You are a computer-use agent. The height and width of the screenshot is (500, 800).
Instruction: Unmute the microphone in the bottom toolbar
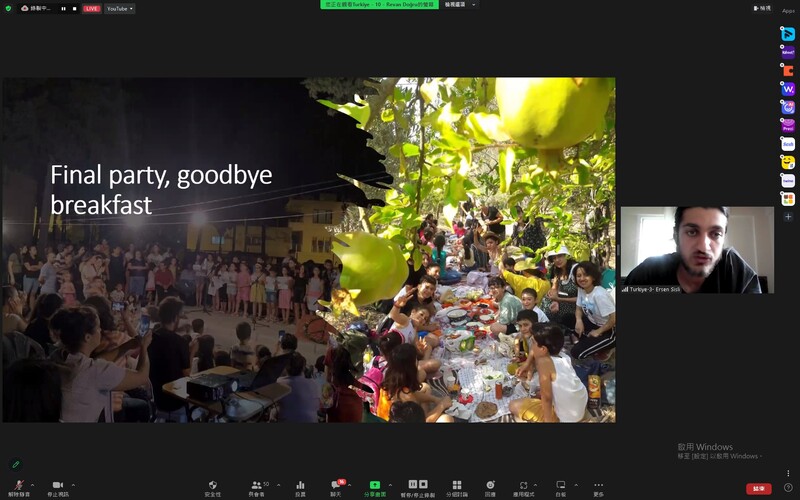pos(19,488)
